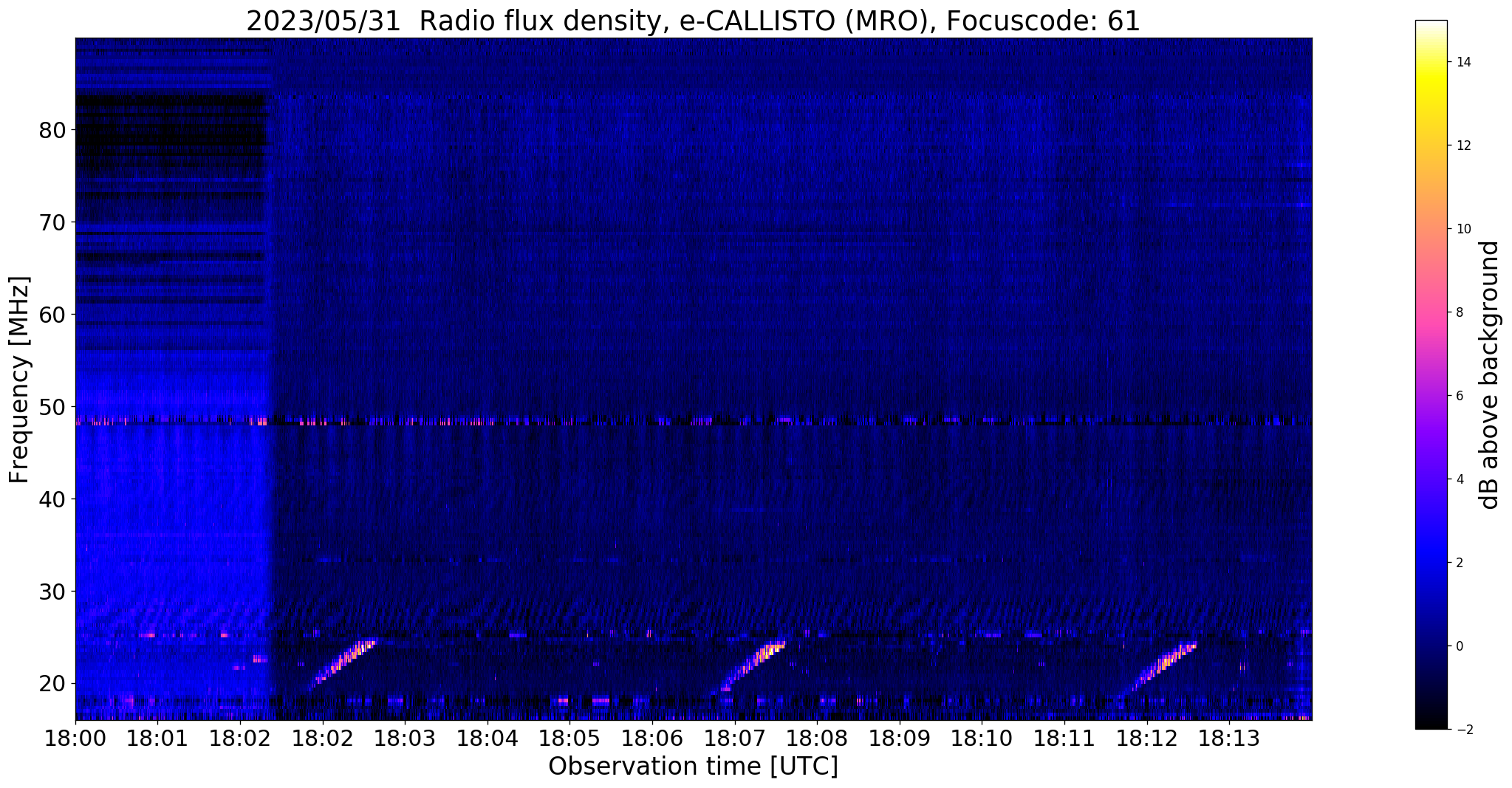Select the 18:12 time tick label
Image resolution: width=1512 pixels, height=788 pixels.
click(x=1146, y=738)
